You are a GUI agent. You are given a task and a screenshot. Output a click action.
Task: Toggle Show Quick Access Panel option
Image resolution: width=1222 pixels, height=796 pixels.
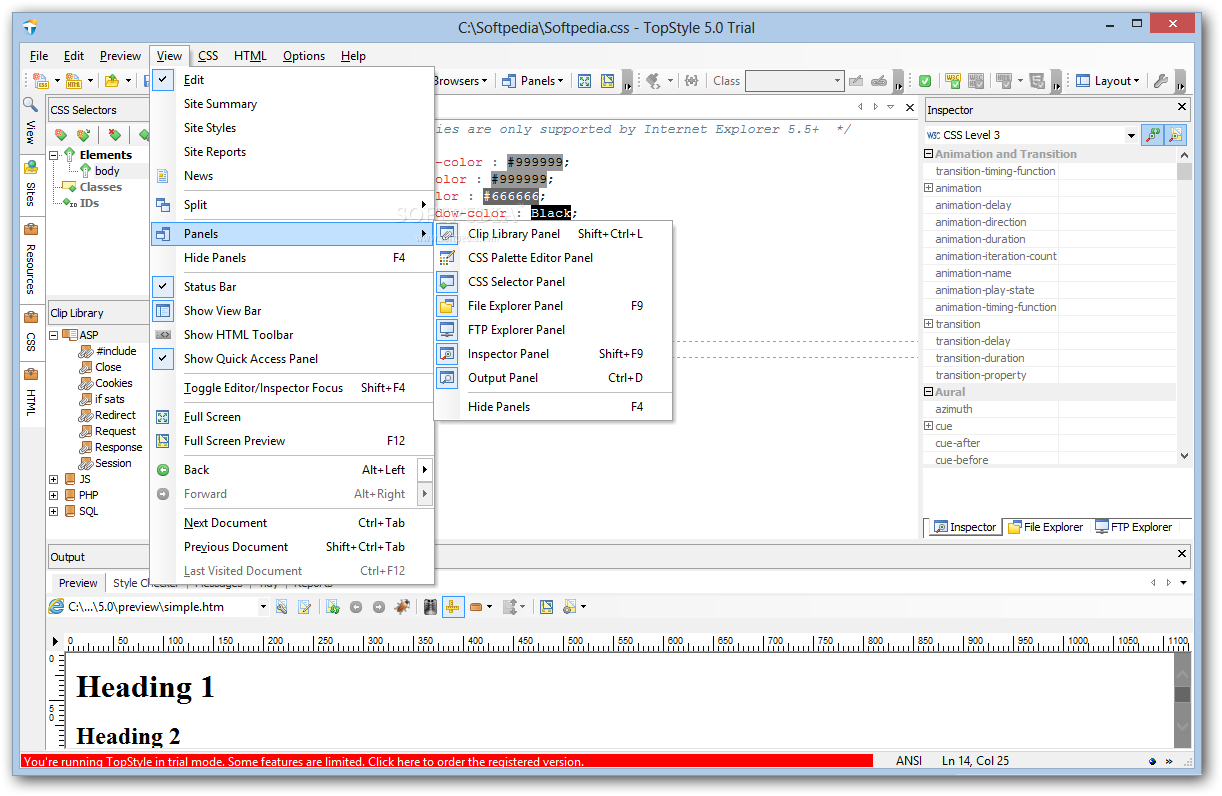click(163, 359)
